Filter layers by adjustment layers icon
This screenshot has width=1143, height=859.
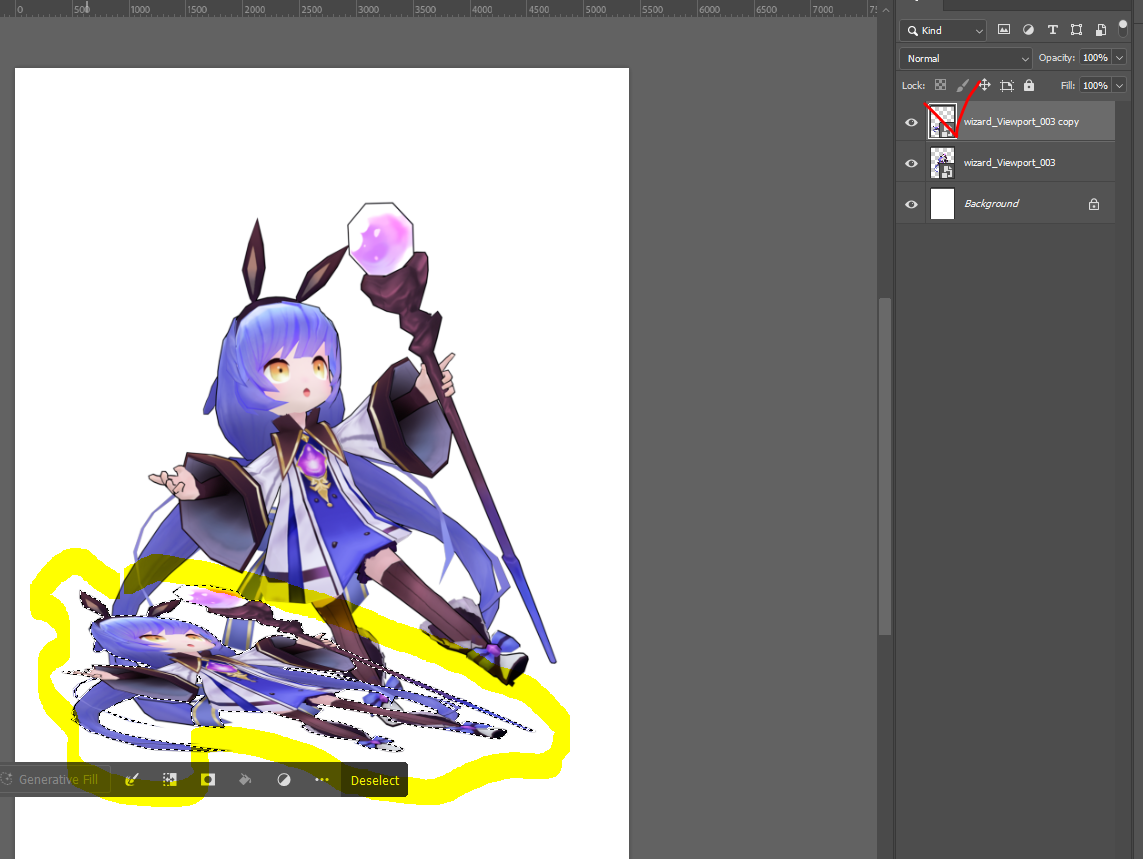tap(1028, 30)
